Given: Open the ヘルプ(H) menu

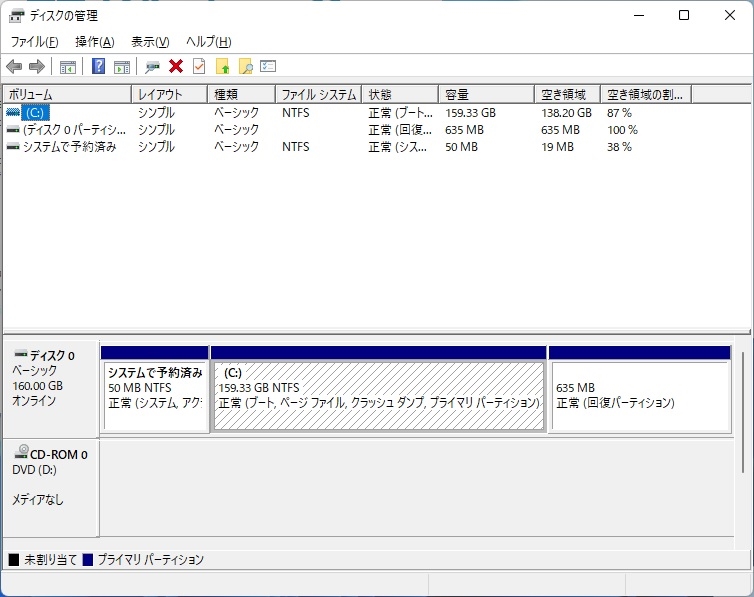Looking at the screenshot, I should tap(209, 42).
